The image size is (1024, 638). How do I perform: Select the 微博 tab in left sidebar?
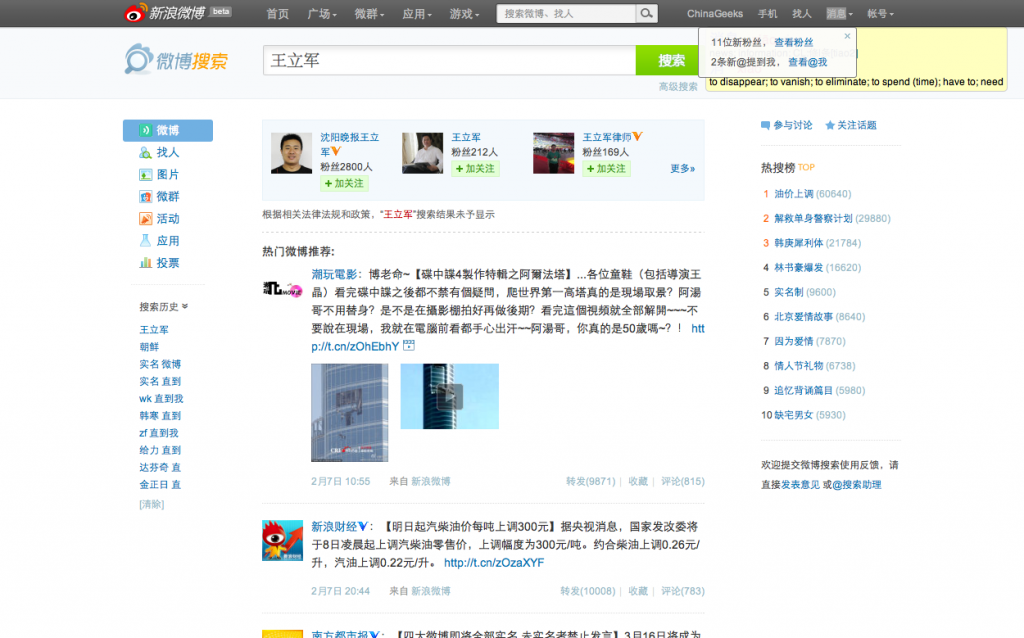coord(168,131)
